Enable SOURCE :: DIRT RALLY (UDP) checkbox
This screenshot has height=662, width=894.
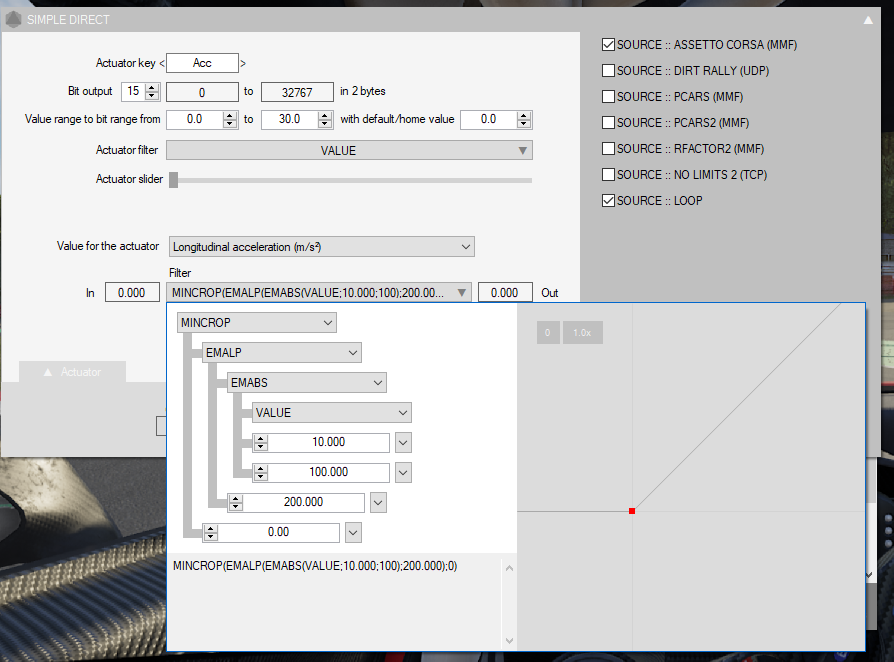click(608, 71)
